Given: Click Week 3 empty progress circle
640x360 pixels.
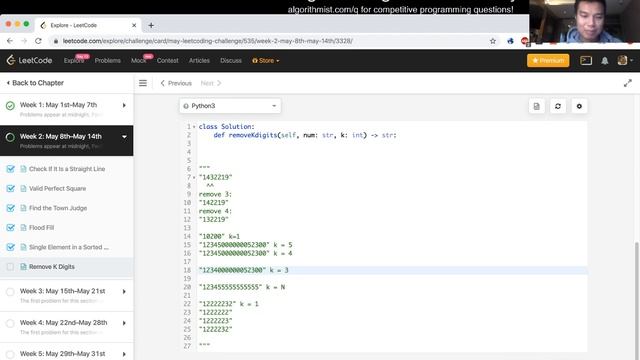Looking at the screenshot, I should click(10, 292).
